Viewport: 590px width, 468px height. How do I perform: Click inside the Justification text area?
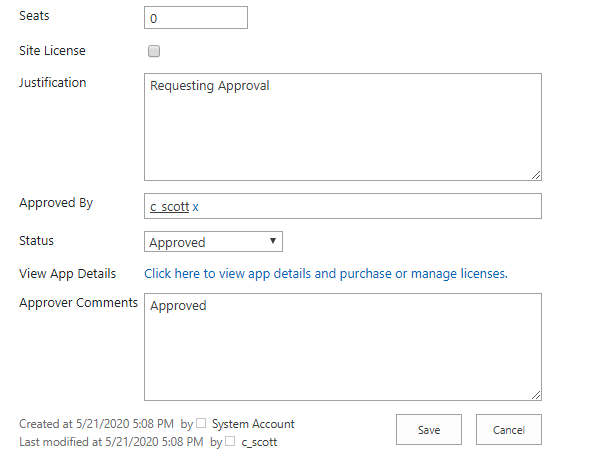click(343, 127)
